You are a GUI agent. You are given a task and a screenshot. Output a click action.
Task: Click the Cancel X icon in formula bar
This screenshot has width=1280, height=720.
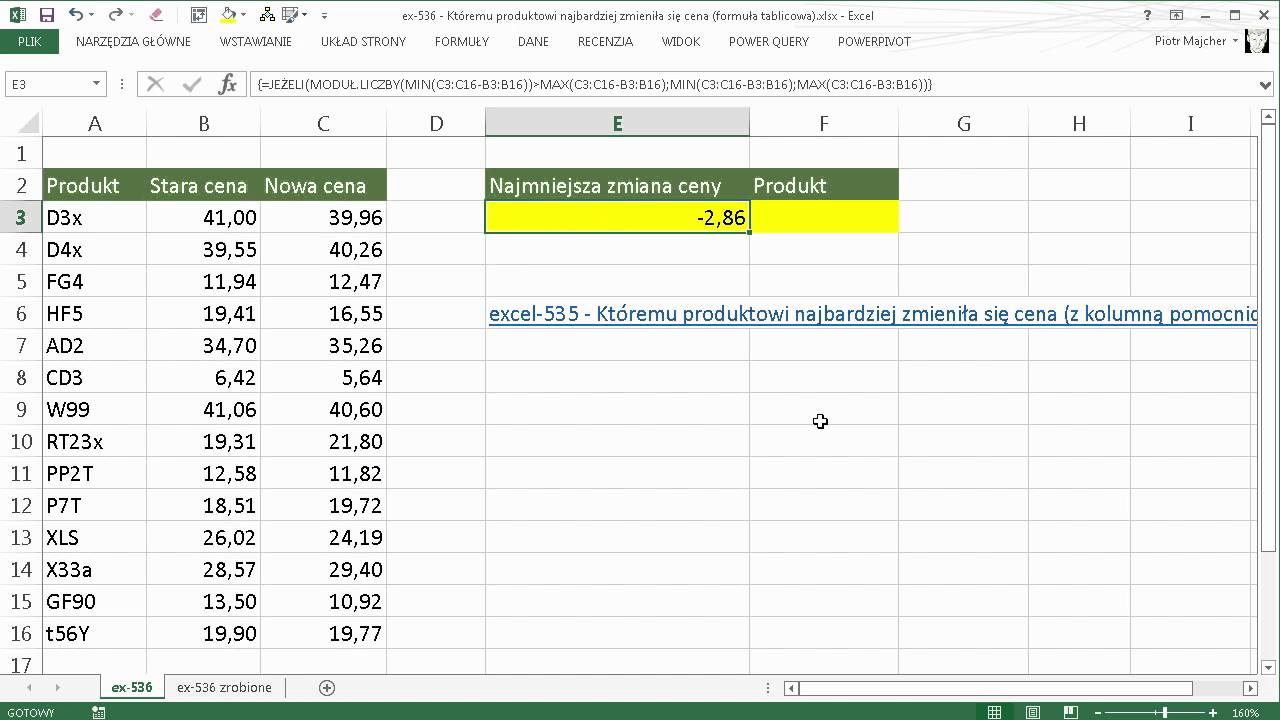(x=155, y=84)
